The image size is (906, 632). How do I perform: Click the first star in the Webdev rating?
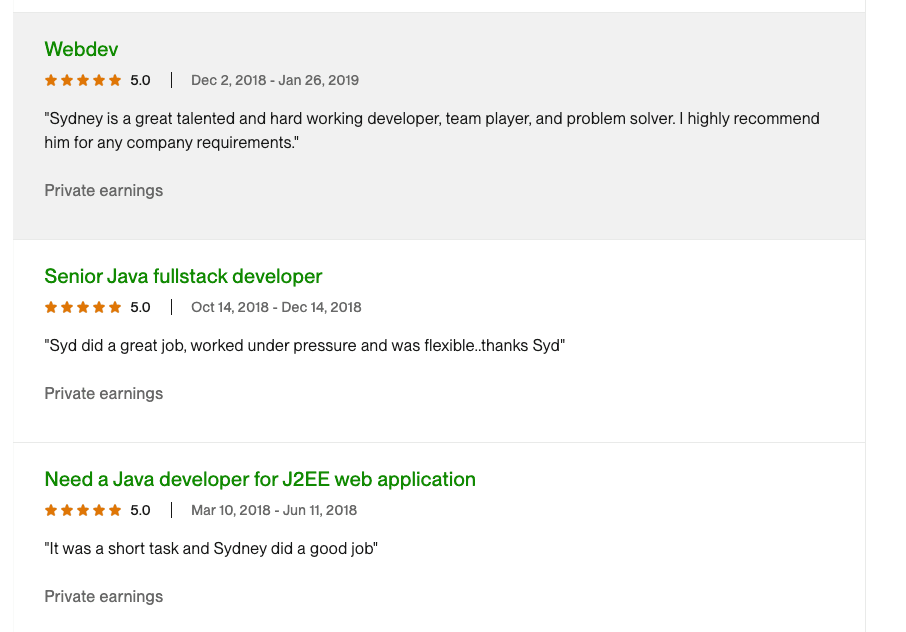click(x=49, y=80)
